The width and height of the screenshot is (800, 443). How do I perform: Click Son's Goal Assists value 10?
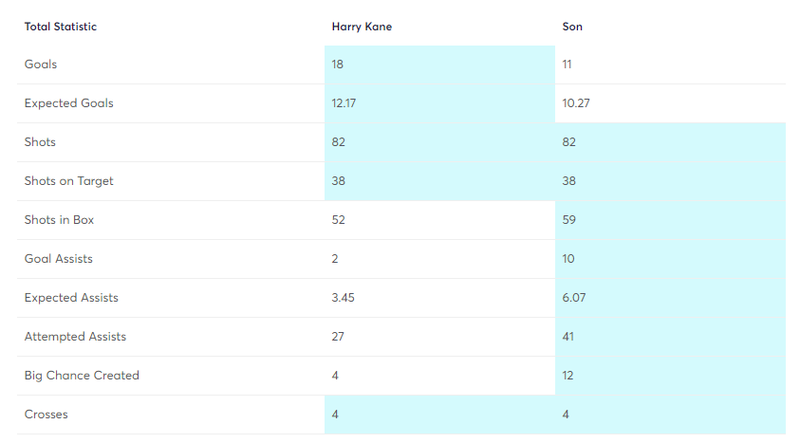[568, 259]
